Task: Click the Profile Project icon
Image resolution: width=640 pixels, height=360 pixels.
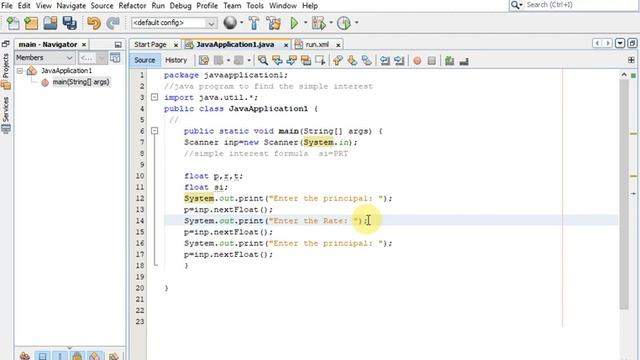Action: coord(344,23)
